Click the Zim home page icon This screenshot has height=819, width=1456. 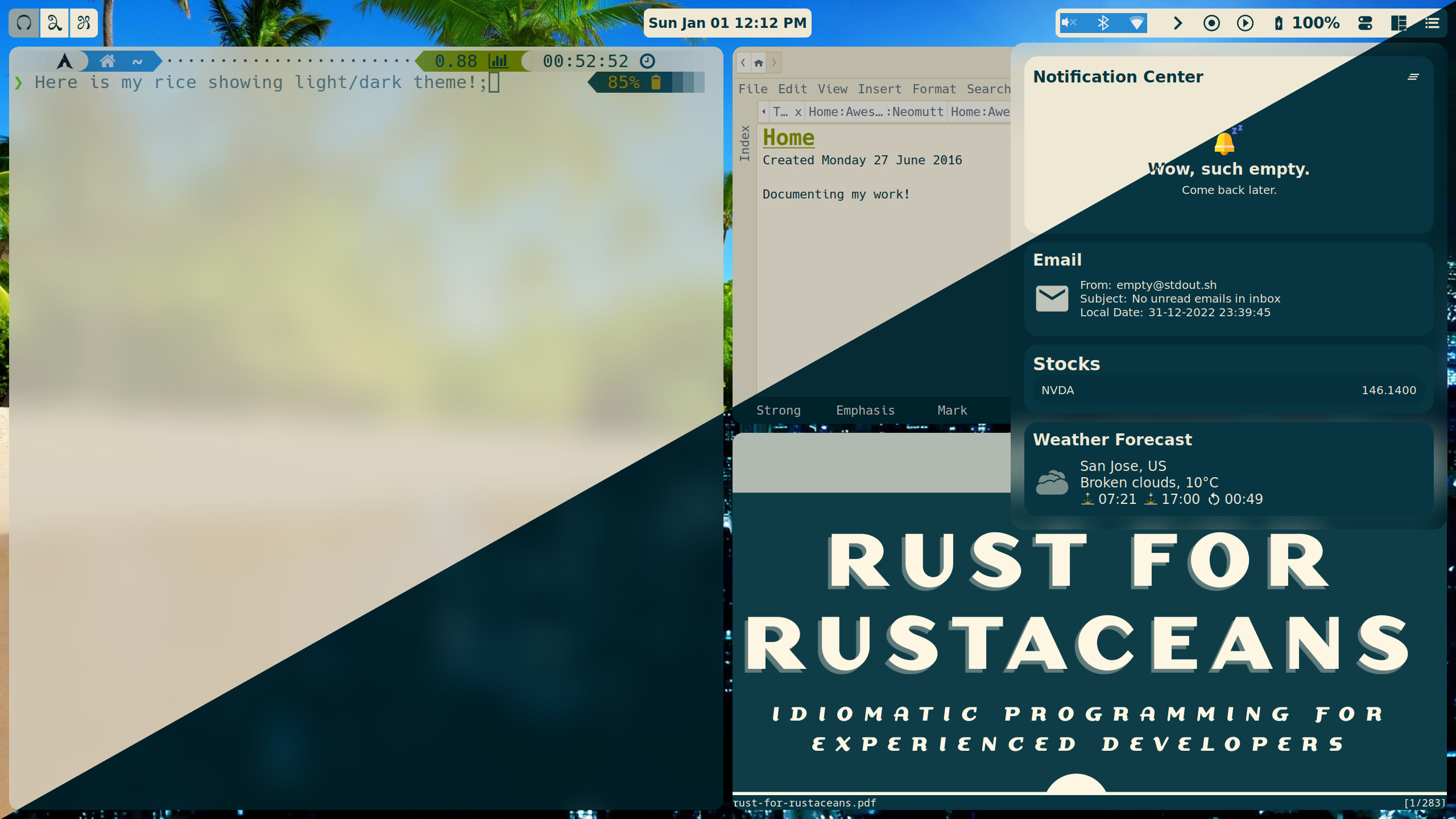(759, 63)
